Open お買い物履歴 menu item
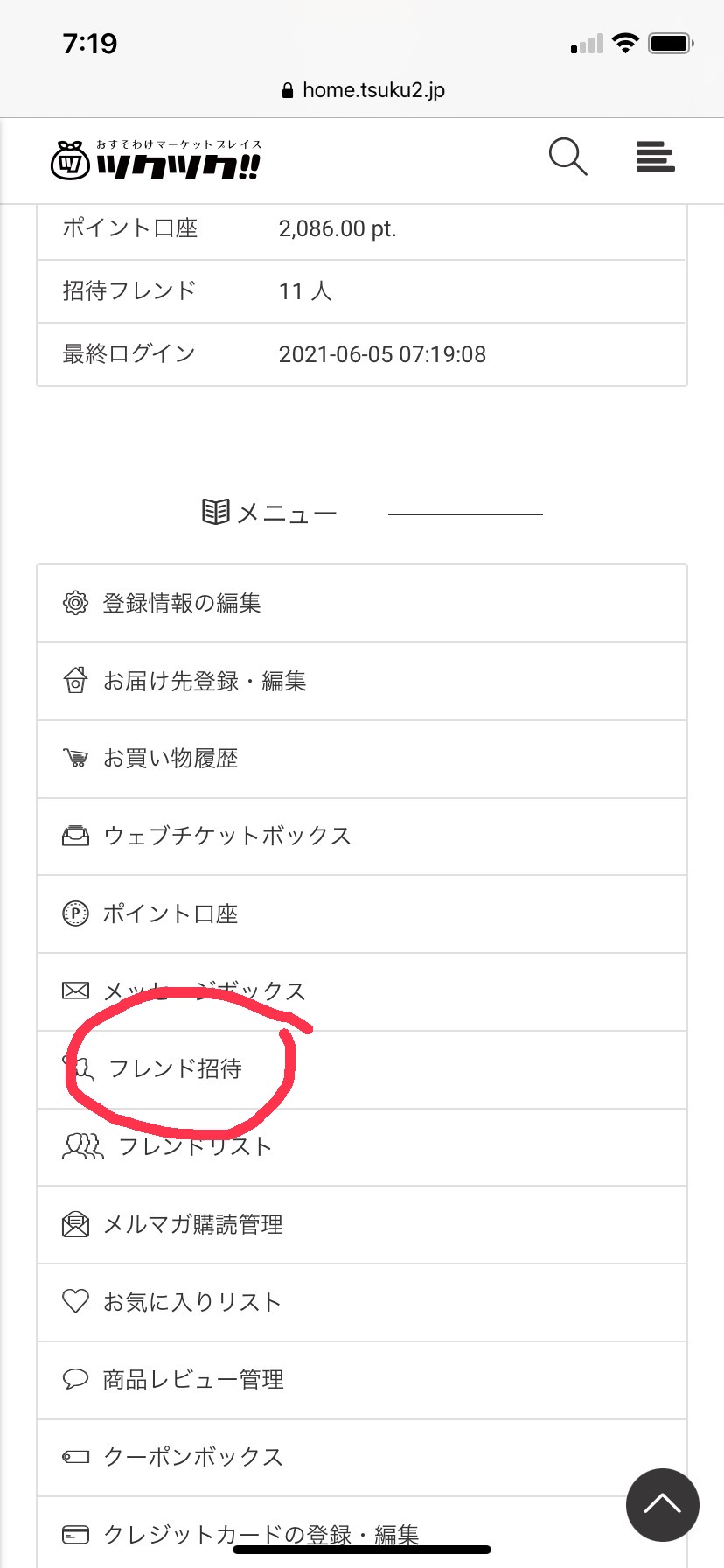724x1568 pixels. coord(171,758)
